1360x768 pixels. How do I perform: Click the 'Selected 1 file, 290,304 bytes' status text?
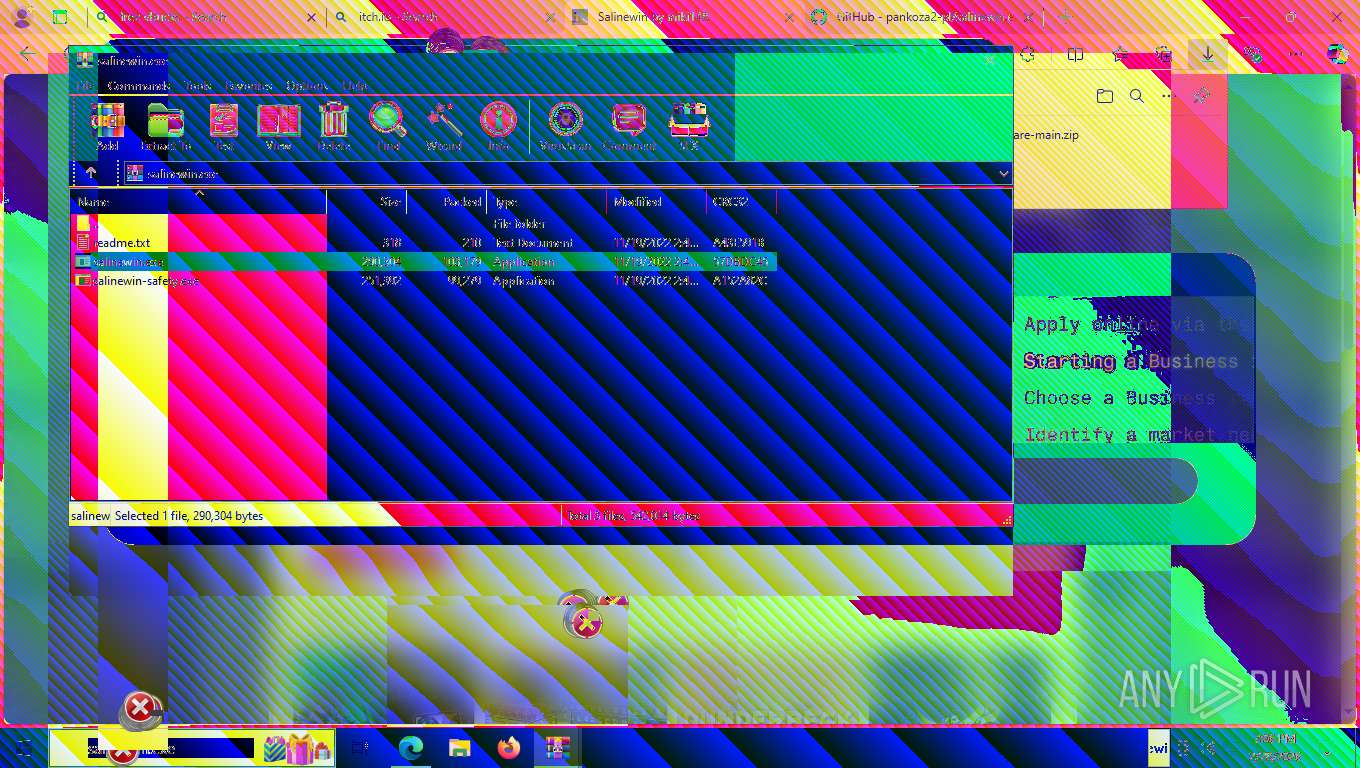coord(189,516)
